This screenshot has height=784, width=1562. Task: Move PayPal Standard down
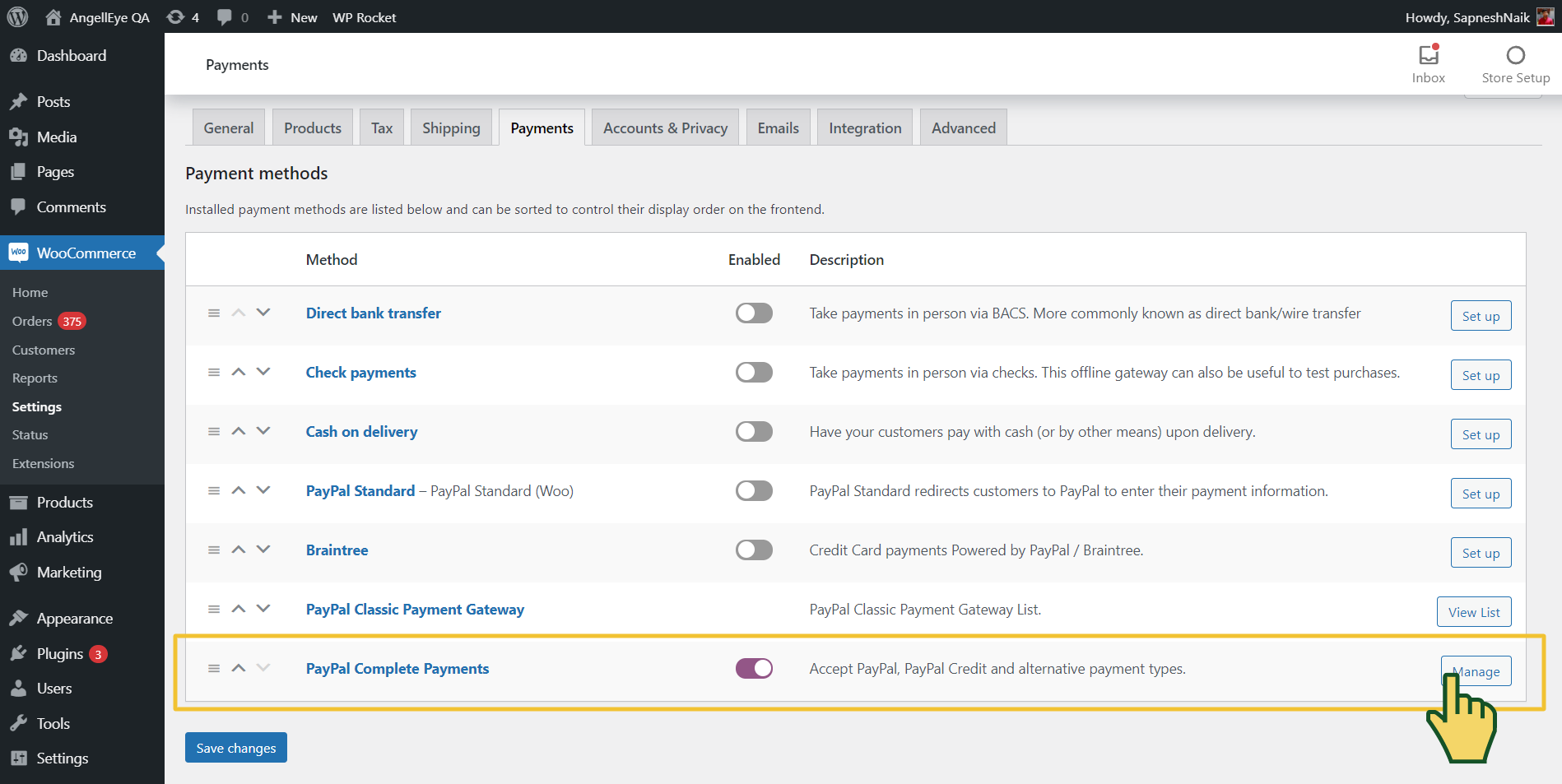[263, 490]
